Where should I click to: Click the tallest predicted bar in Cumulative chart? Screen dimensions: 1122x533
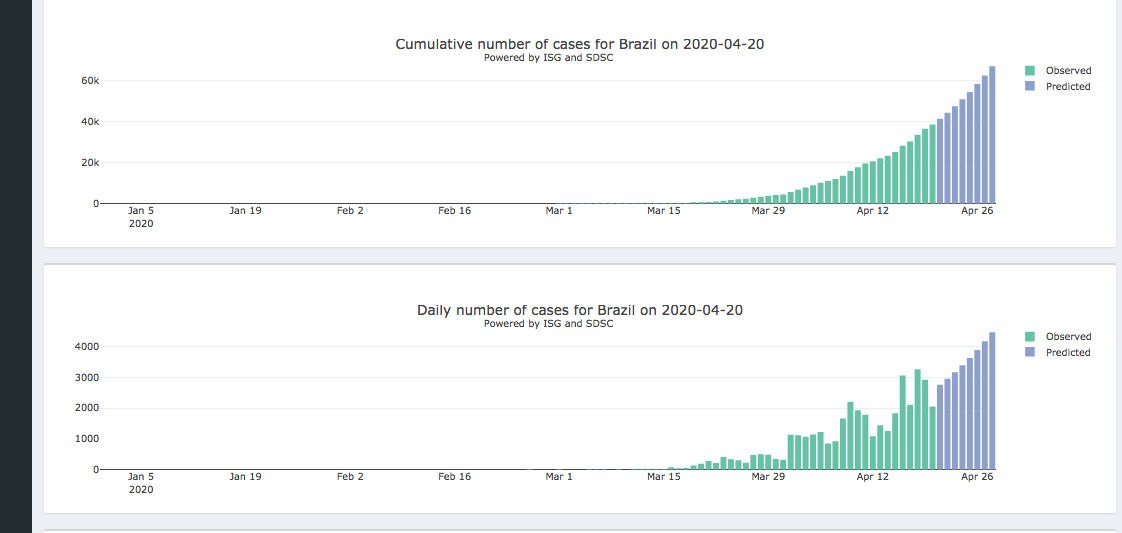(992, 135)
